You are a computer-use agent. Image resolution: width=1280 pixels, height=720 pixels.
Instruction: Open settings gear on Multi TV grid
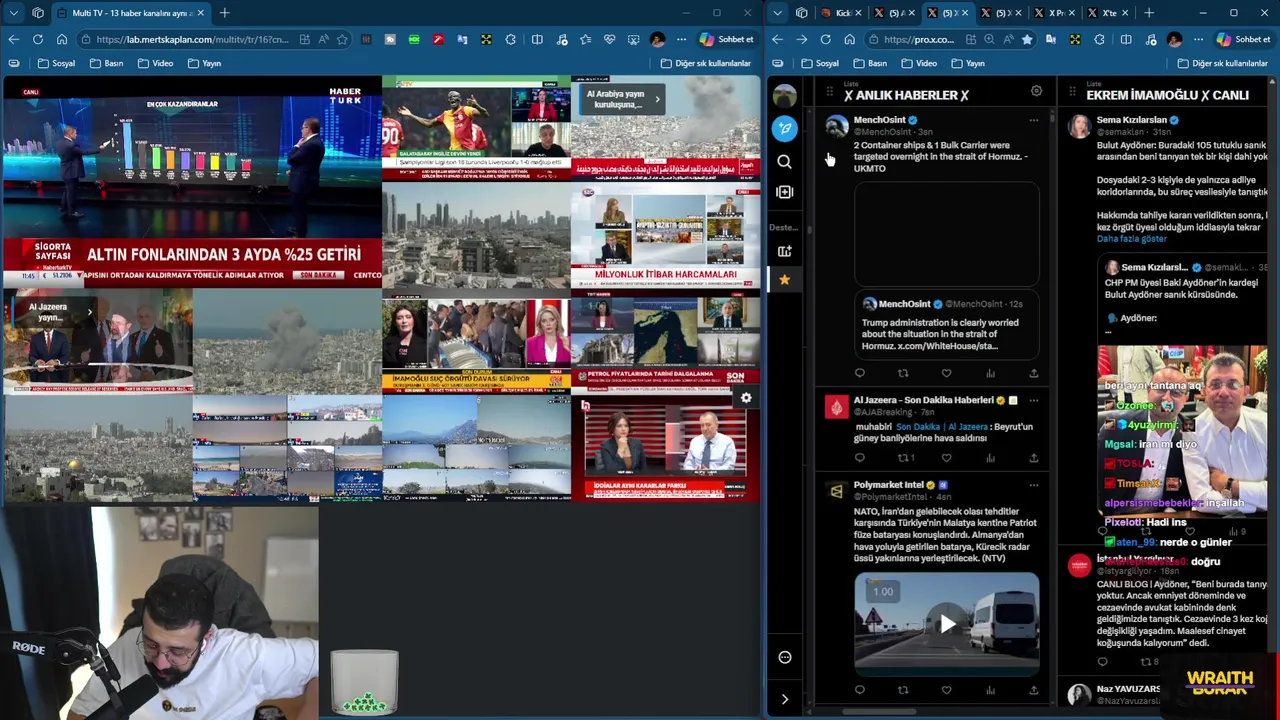point(746,398)
